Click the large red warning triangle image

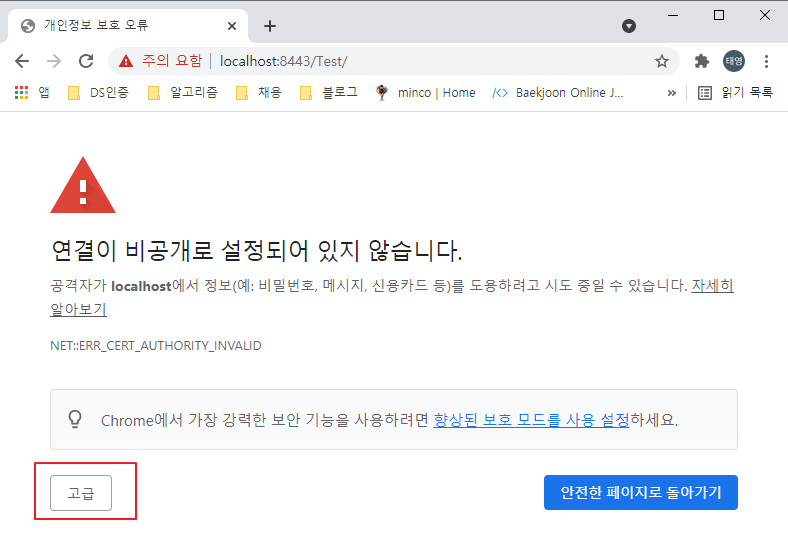click(x=83, y=185)
